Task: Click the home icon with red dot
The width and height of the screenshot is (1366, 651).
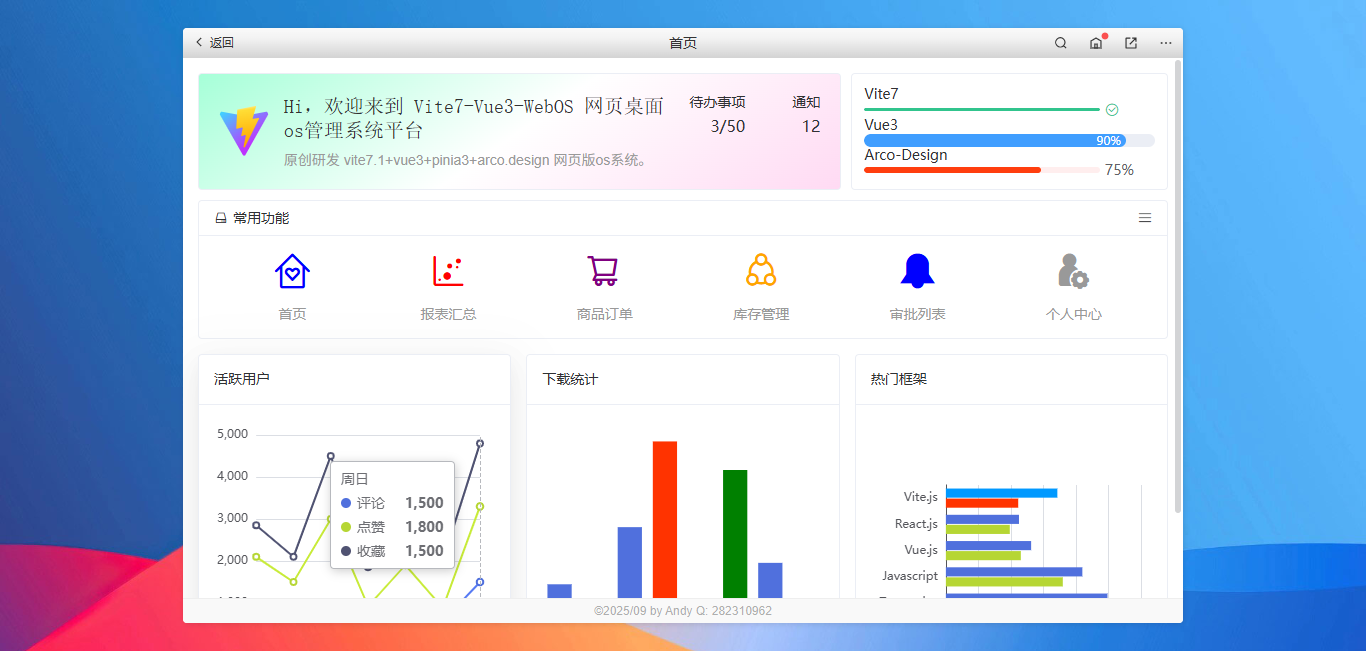Action: [x=1097, y=42]
